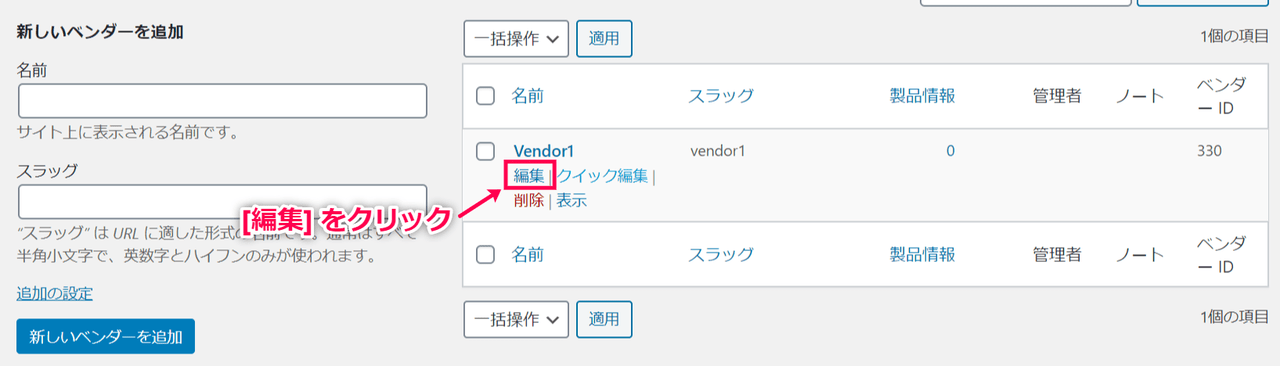The image size is (1280, 366).
Task: Select the header row's select-all checkbox
Action: click(486, 96)
